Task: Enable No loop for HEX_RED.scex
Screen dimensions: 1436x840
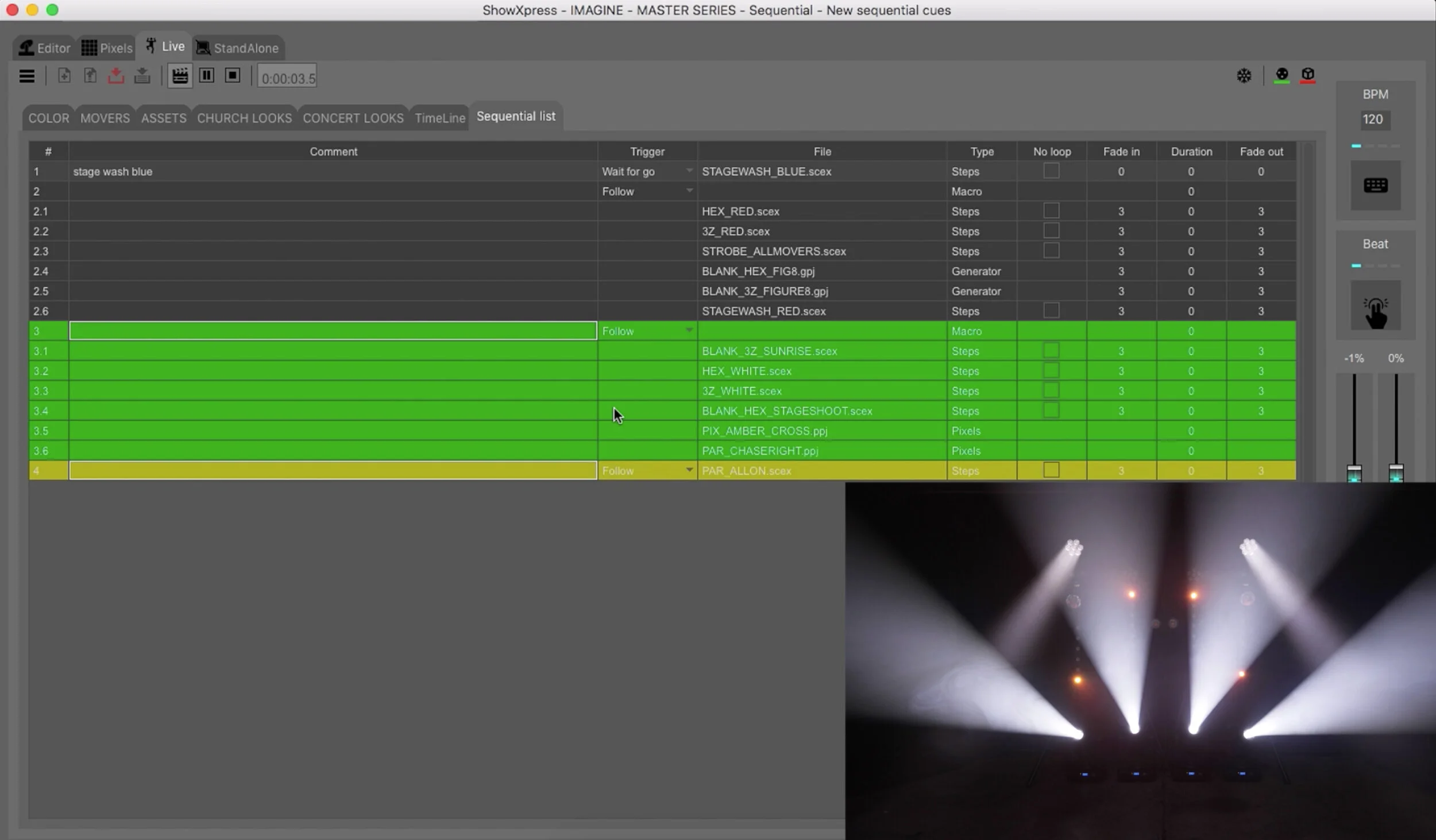Action: [x=1051, y=210]
